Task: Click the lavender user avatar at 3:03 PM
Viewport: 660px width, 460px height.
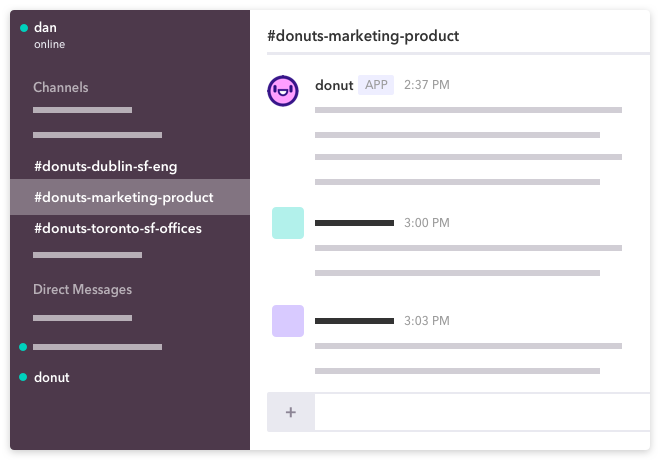Action: tap(288, 321)
